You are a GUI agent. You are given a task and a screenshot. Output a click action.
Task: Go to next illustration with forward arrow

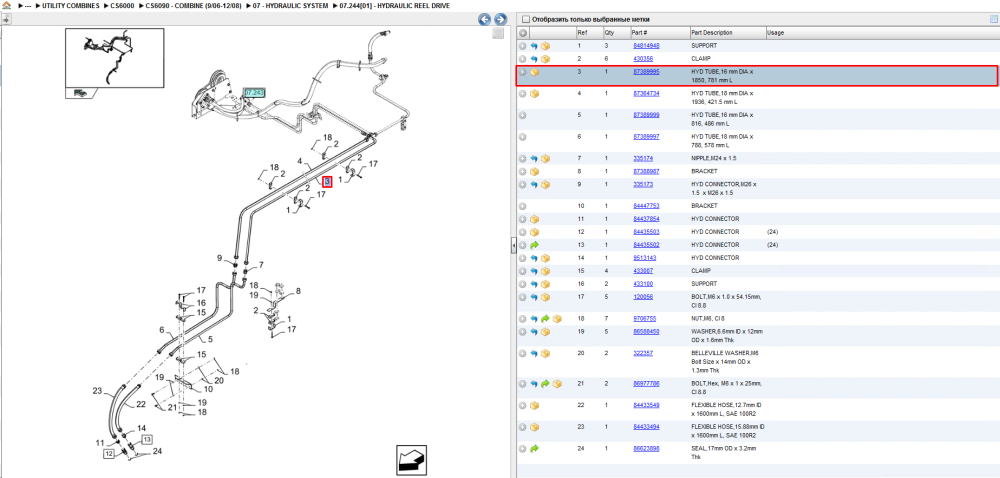point(501,20)
